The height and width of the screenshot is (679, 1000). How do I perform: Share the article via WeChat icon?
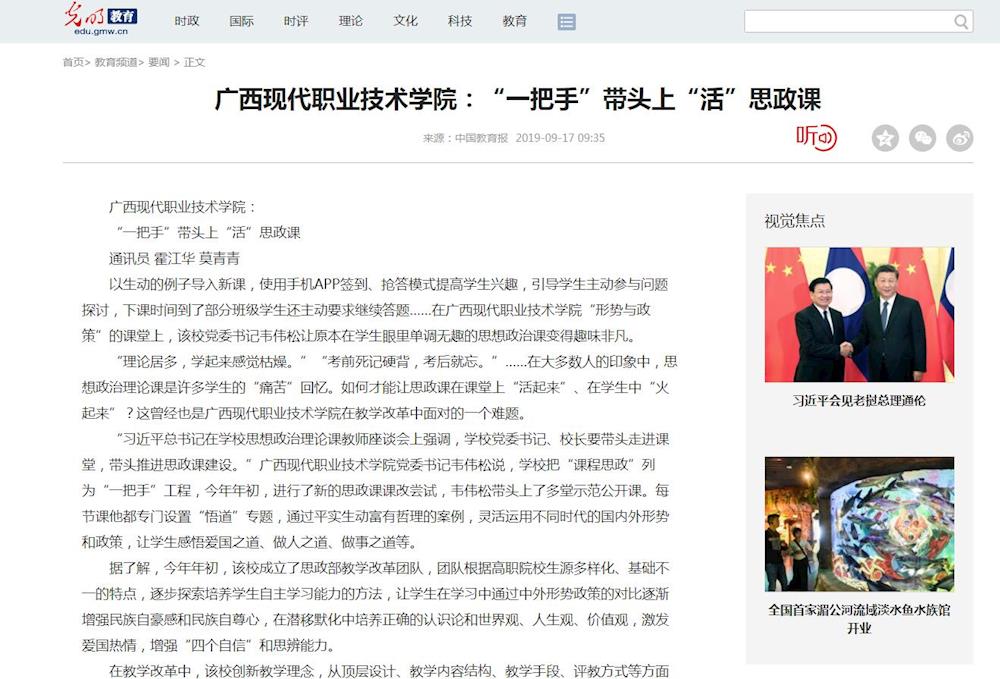(922, 138)
